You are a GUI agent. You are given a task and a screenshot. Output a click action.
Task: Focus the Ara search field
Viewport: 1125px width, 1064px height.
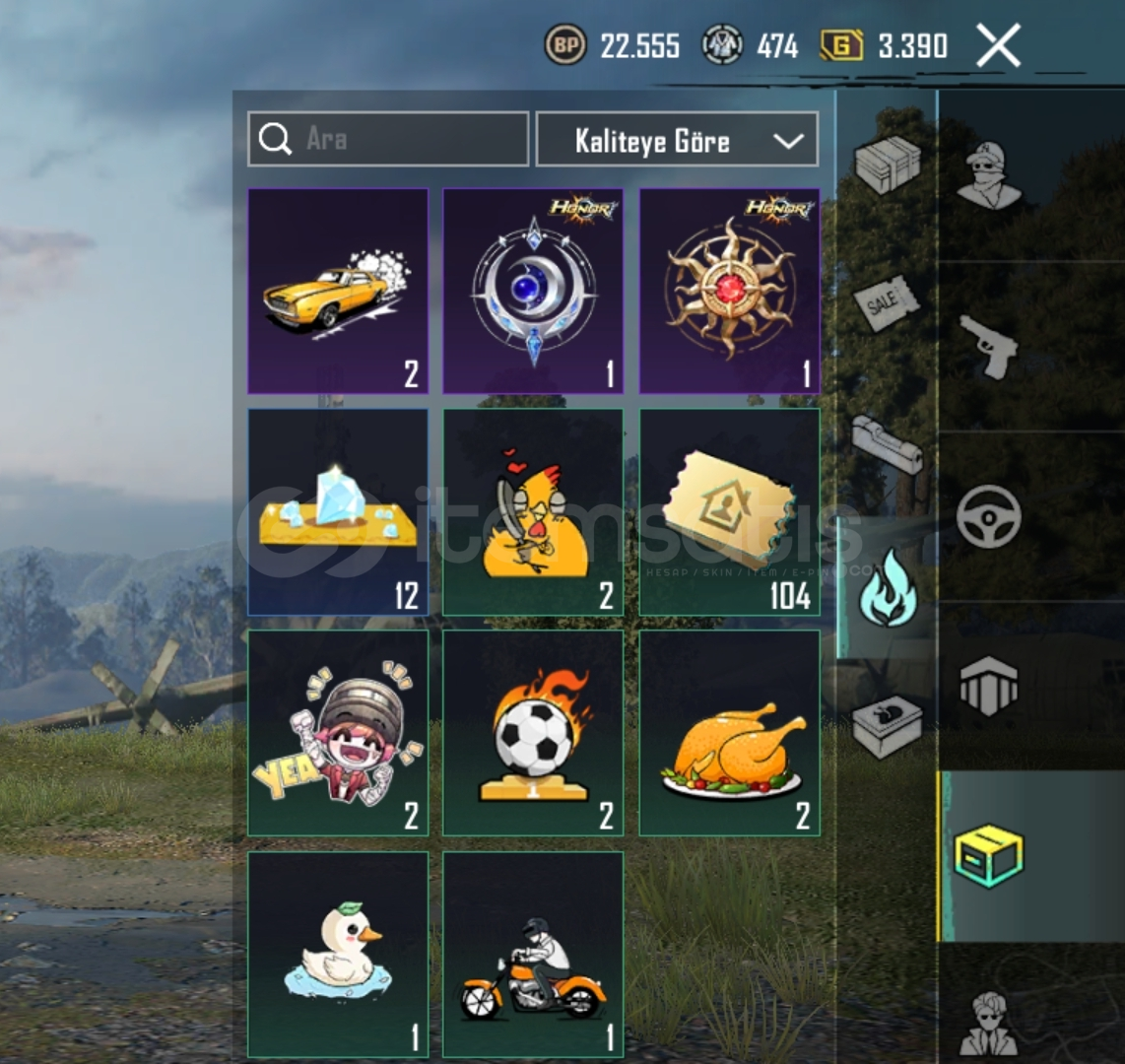pyautogui.click(x=388, y=139)
